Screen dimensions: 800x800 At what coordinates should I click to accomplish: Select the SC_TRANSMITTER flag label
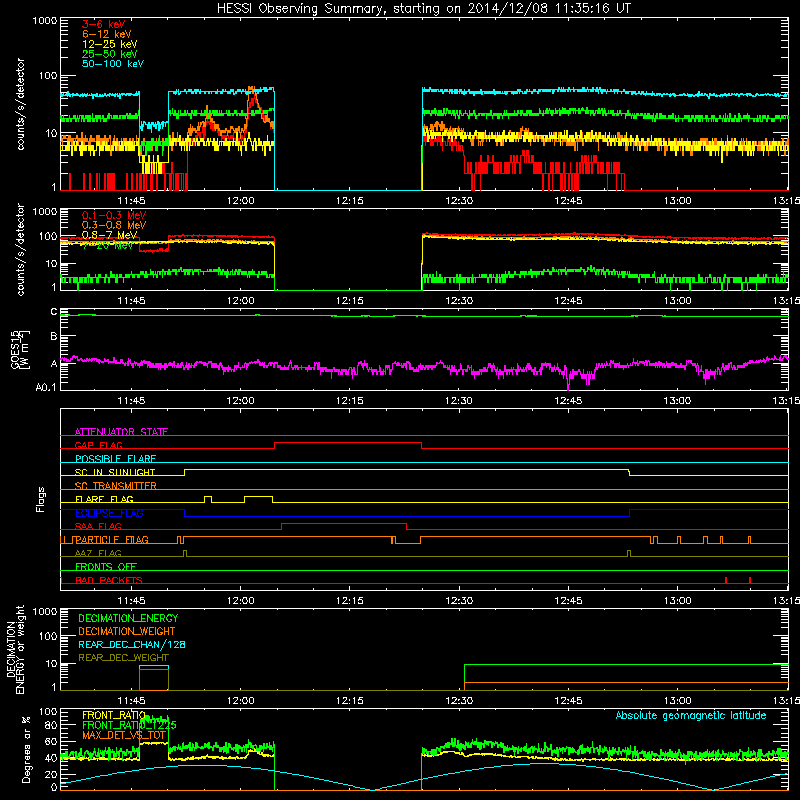click(x=116, y=486)
